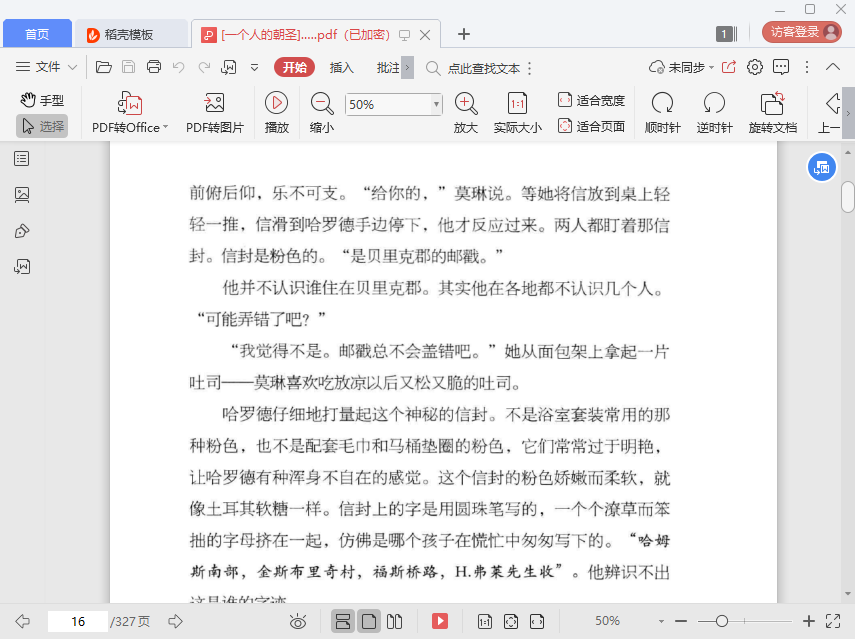Image resolution: width=855 pixels, height=639 pixels.
Task: Decrease zoom with minus button
Action: tap(681, 621)
